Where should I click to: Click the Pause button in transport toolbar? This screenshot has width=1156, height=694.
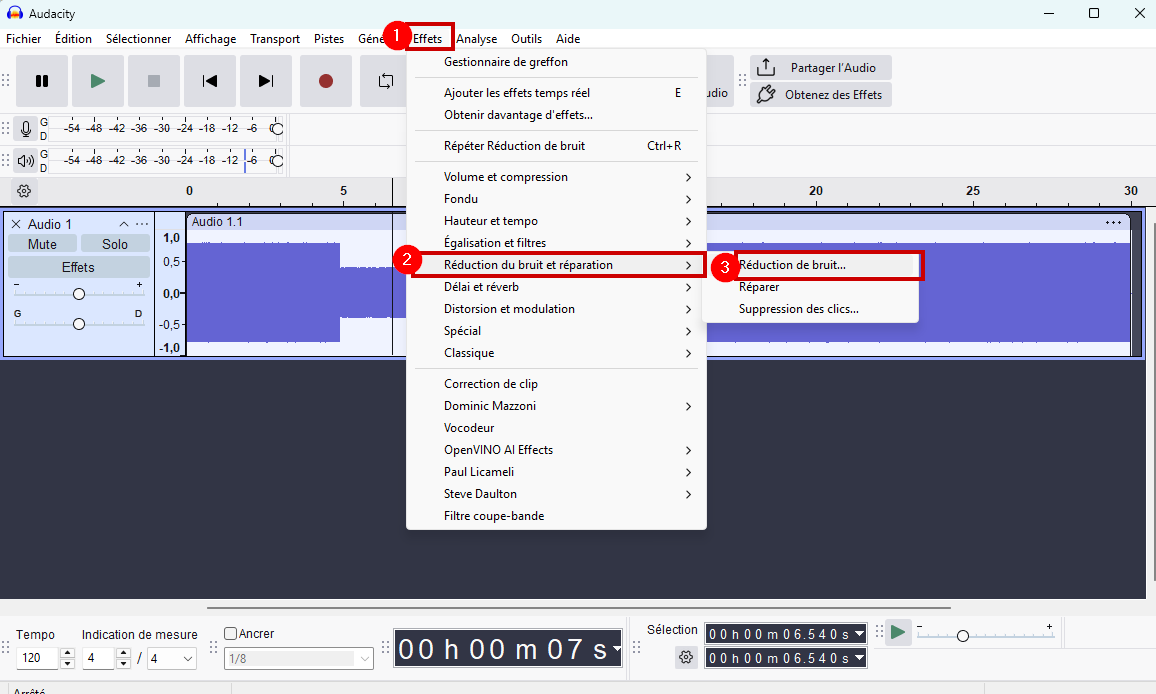pos(42,81)
